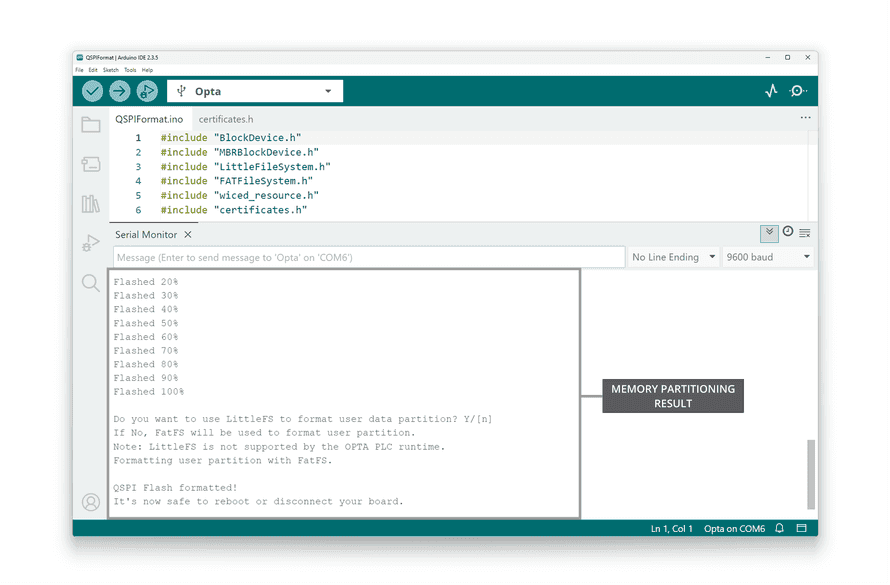Toggle autoscroll in Serial Monitor

pyautogui.click(x=768, y=231)
